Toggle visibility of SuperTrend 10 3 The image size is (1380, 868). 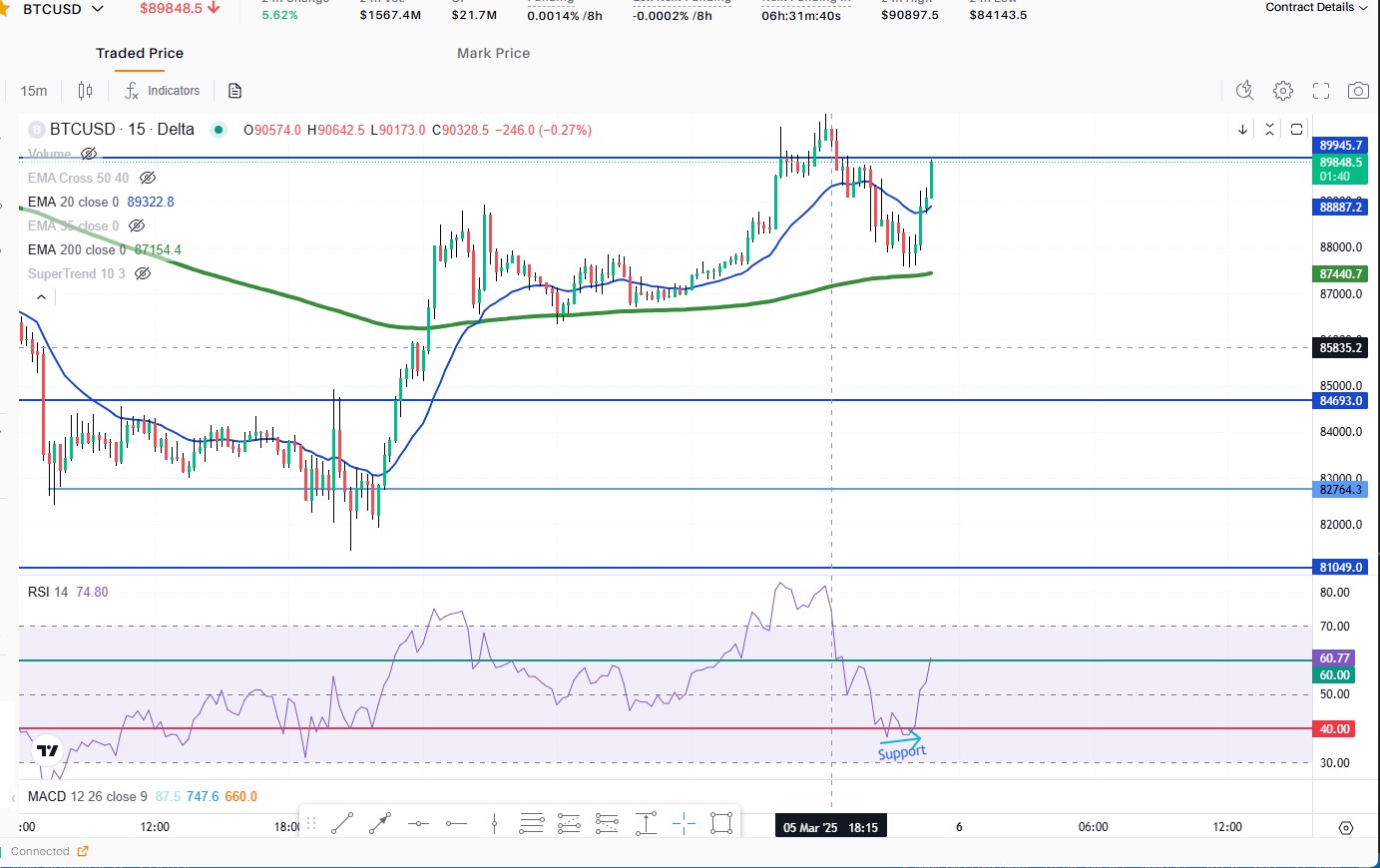(x=142, y=273)
